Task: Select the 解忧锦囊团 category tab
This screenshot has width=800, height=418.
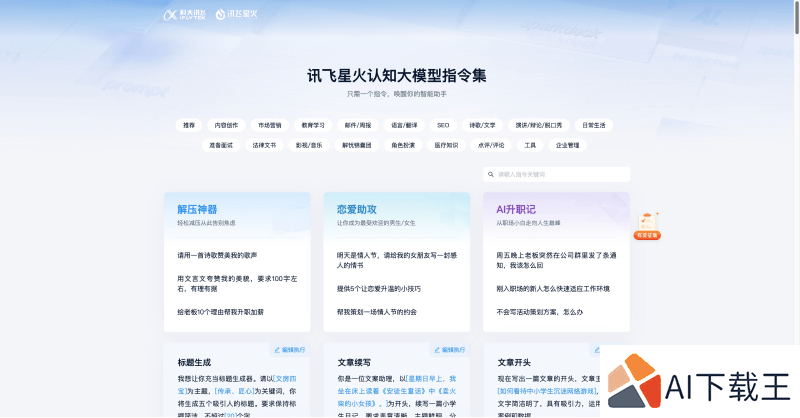Action: tap(357, 145)
